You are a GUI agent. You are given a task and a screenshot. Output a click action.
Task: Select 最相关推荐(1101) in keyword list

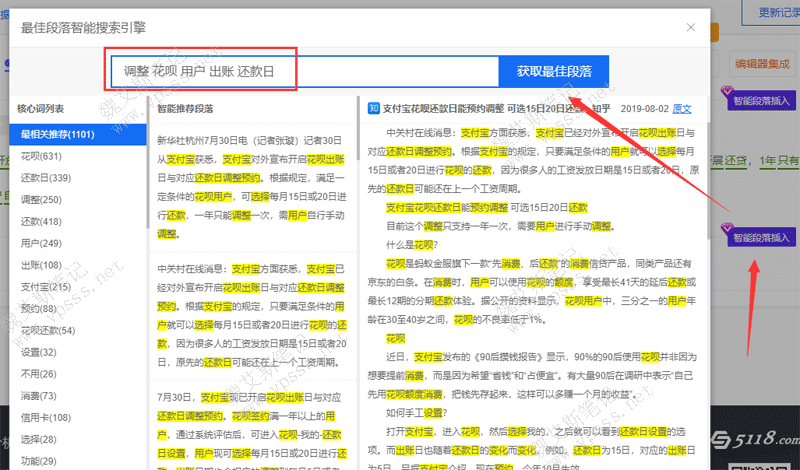coord(56,135)
